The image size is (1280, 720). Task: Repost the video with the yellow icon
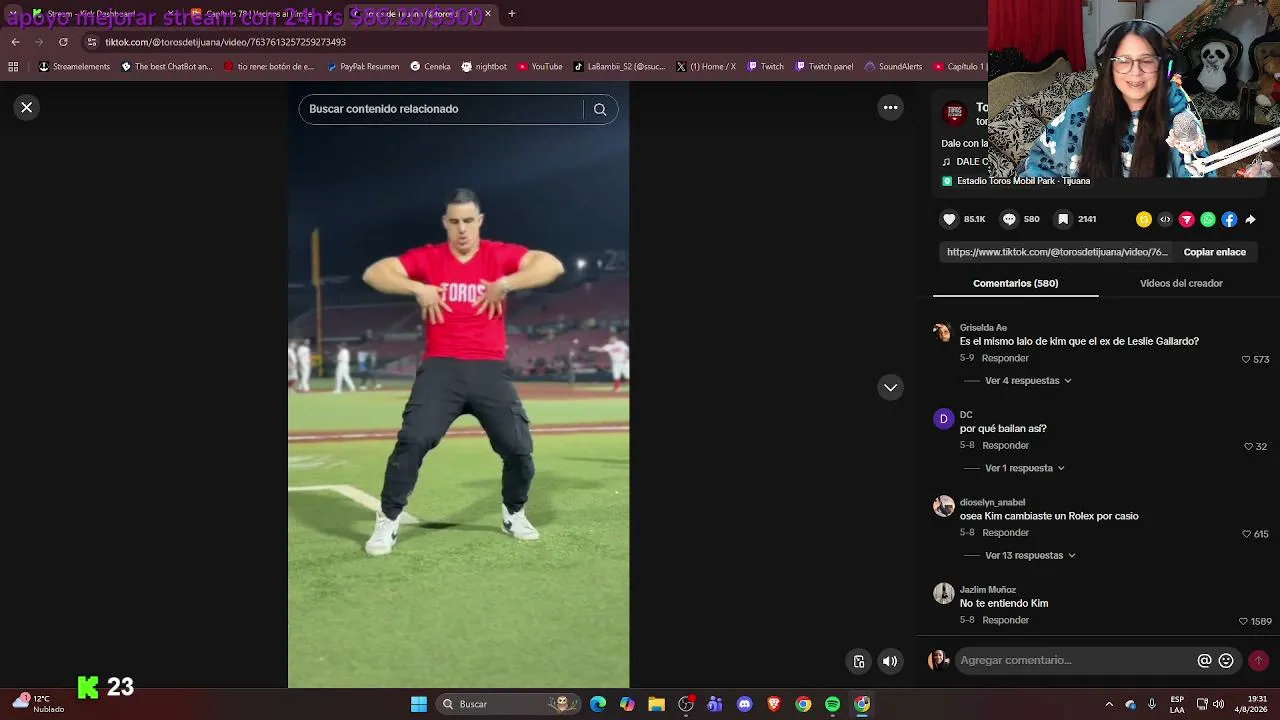(1144, 219)
